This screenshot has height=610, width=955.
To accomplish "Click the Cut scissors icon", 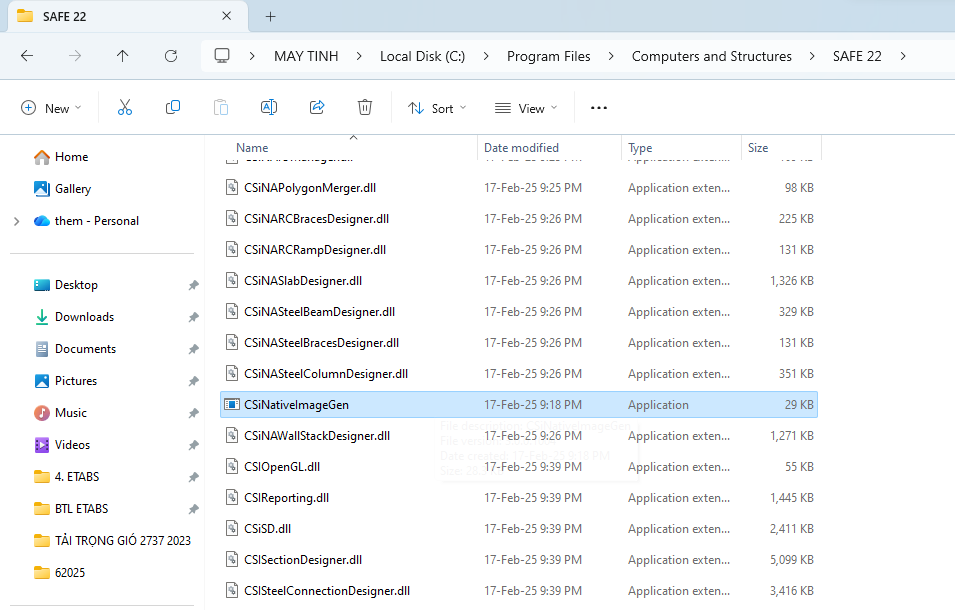I will coord(125,108).
